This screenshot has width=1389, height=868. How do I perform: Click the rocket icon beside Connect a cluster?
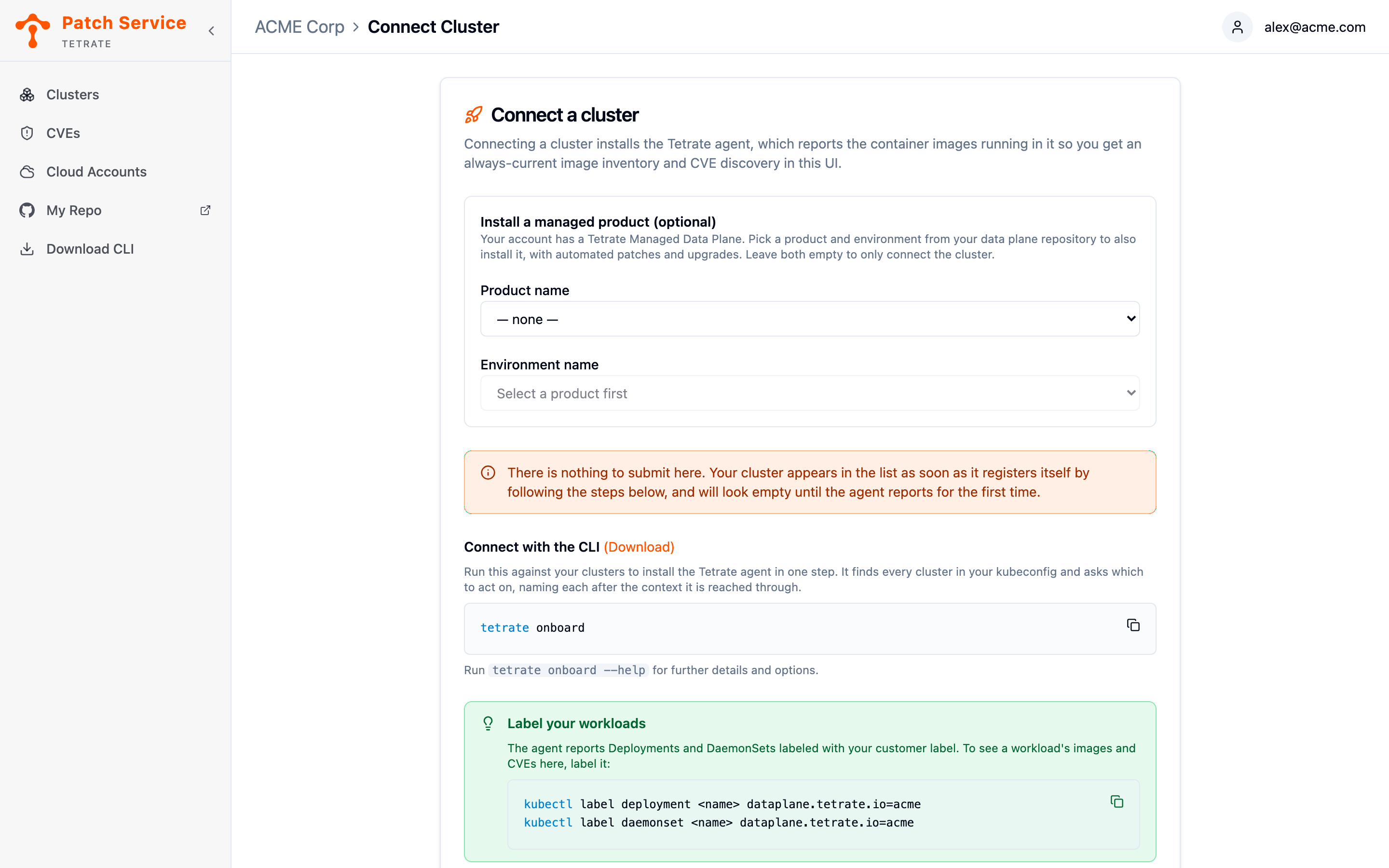(x=474, y=115)
